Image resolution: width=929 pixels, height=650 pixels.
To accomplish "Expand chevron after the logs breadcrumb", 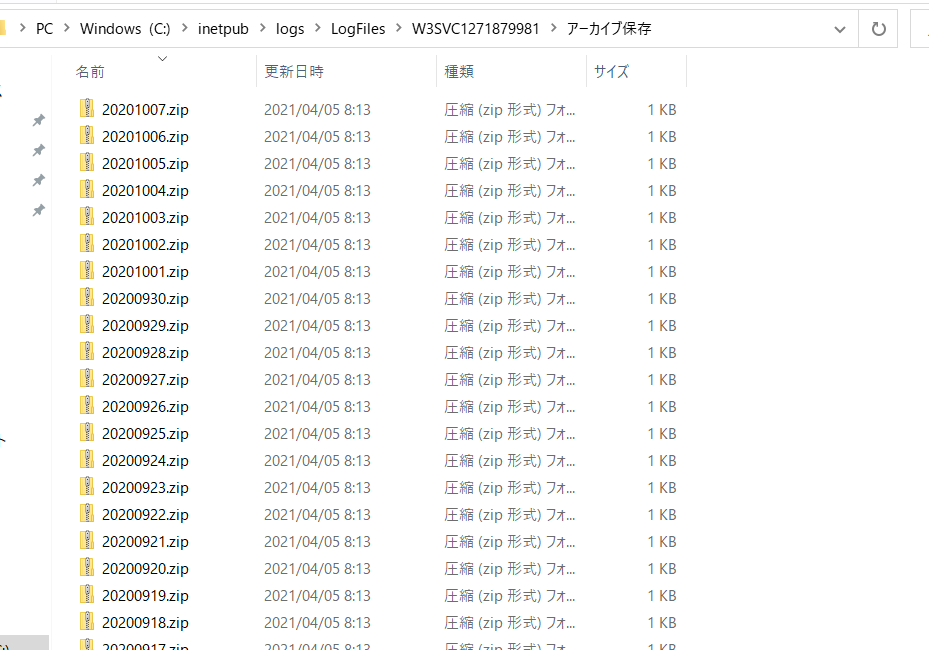I will pyautogui.click(x=318, y=28).
